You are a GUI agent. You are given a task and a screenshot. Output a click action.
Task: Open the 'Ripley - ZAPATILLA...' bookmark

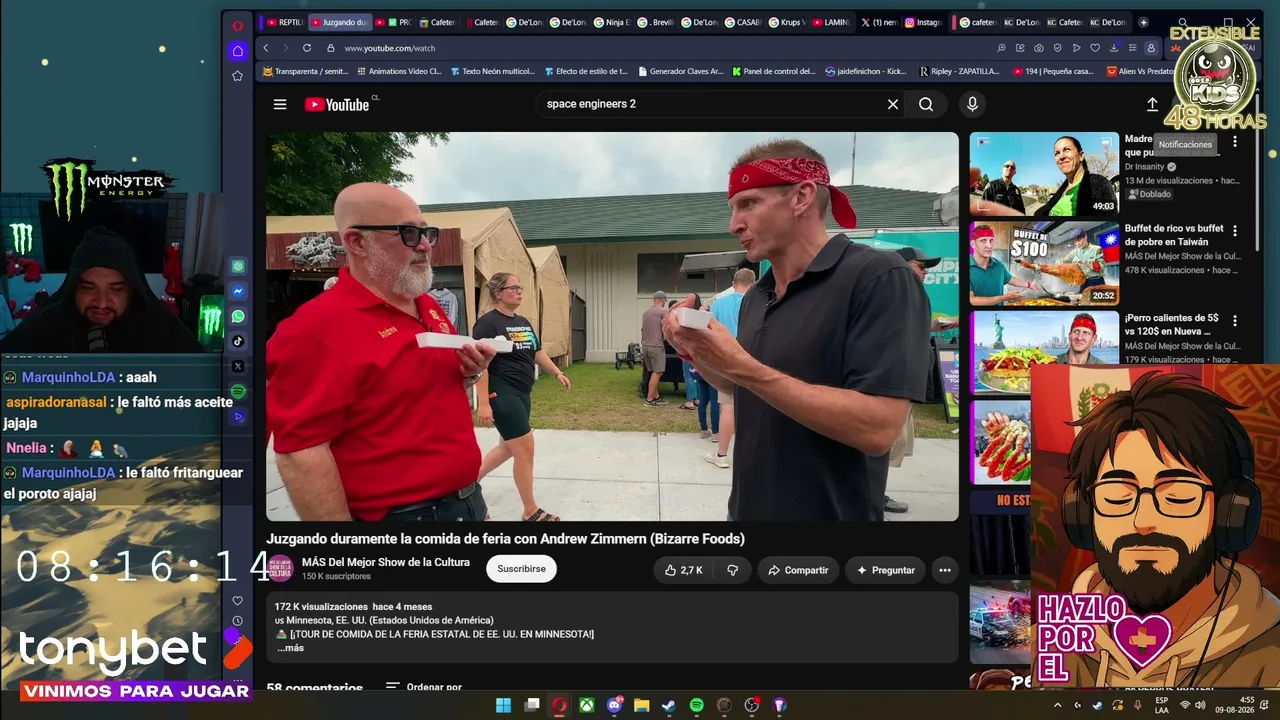(958, 72)
